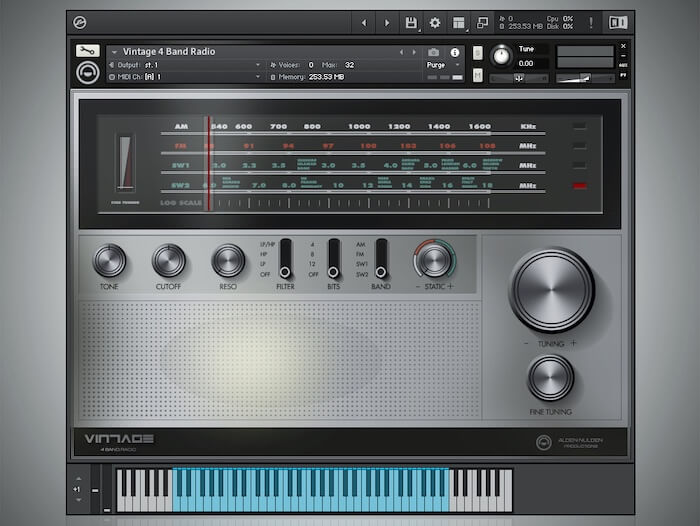700x526 pixels.
Task: Click the CUTOFF knob
Action: pos(168,261)
